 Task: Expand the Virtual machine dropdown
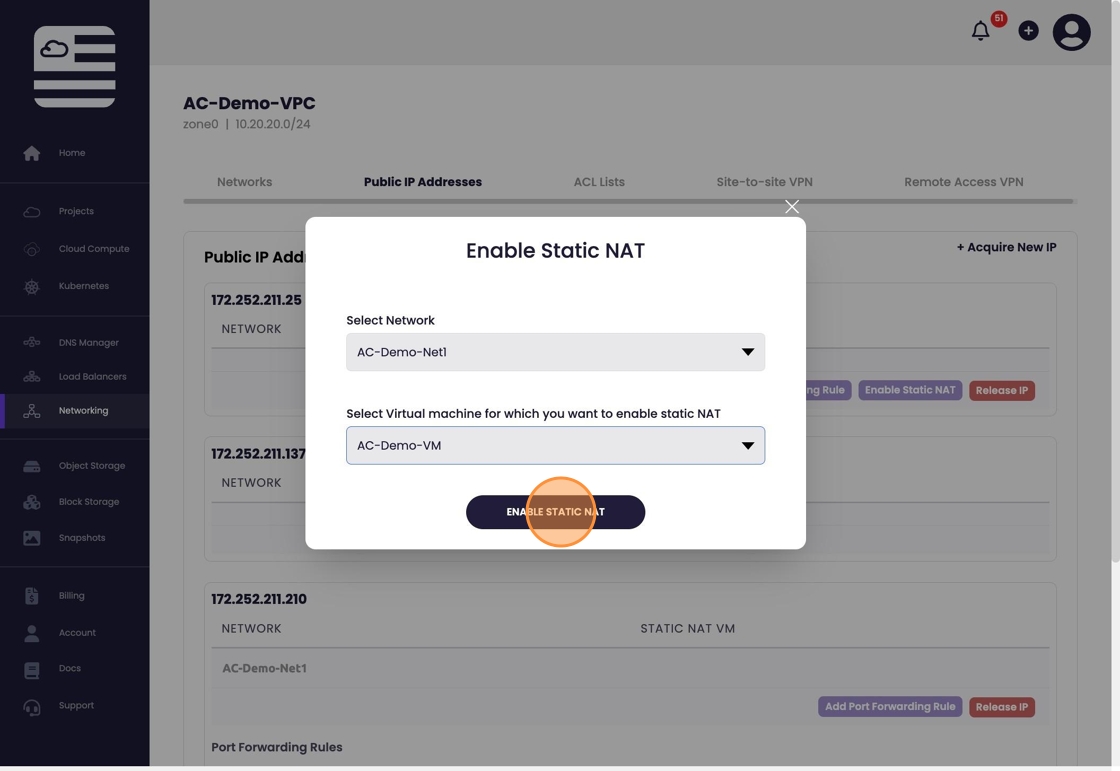(x=555, y=446)
